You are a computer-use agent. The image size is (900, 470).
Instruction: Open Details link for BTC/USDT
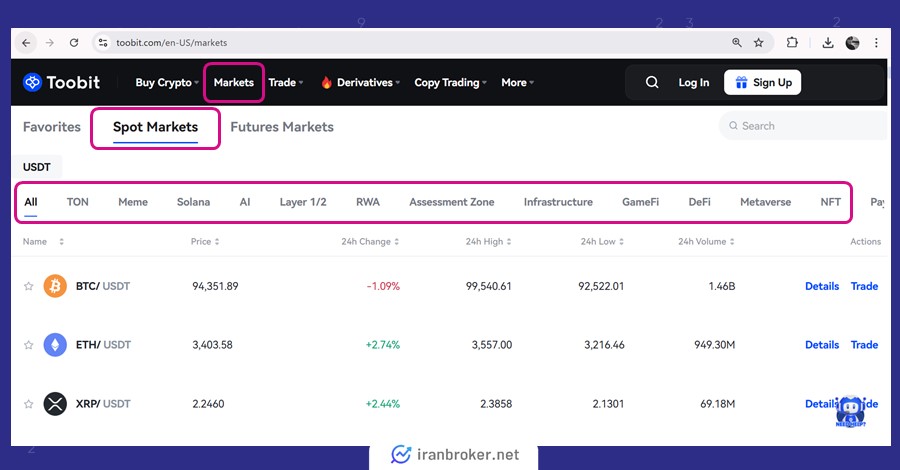822,286
